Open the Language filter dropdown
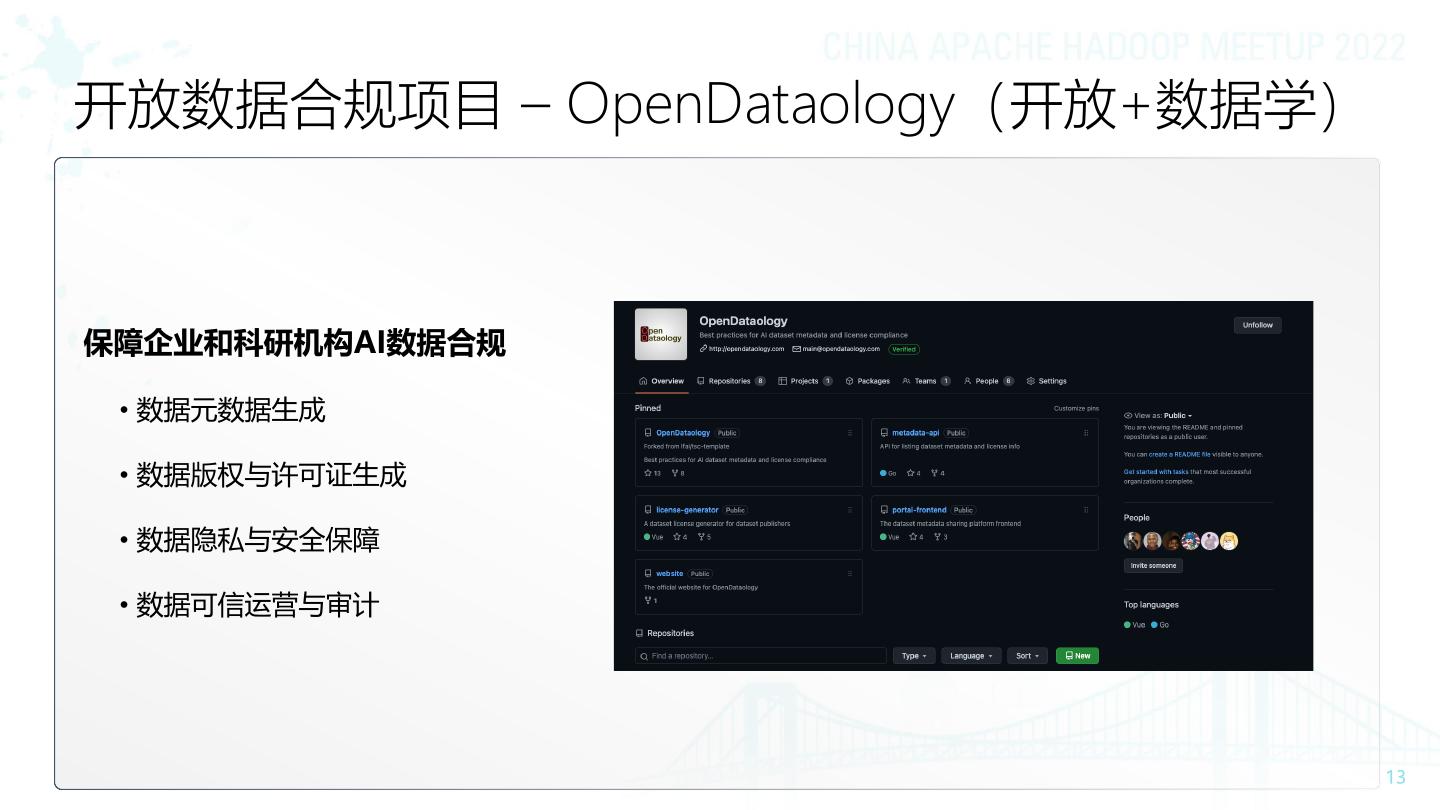Viewport: 1440px width, 810px height. pyautogui.click(x=971, y=656)
